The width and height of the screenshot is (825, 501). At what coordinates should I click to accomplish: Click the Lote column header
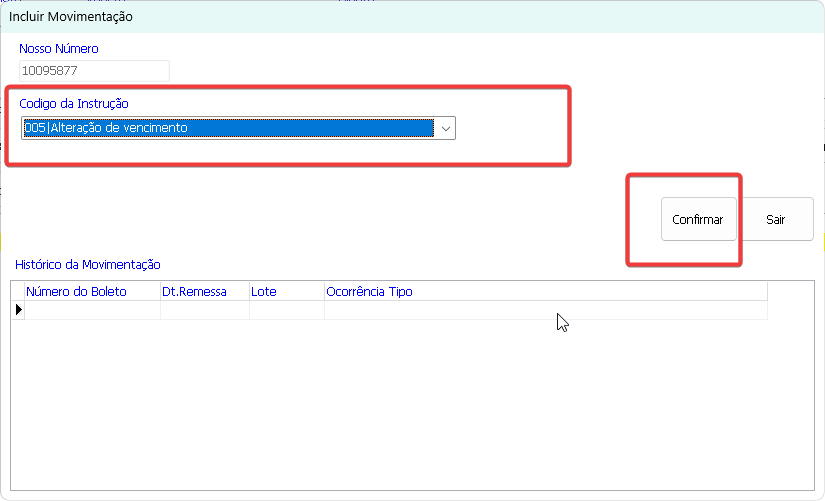(286, 292)
